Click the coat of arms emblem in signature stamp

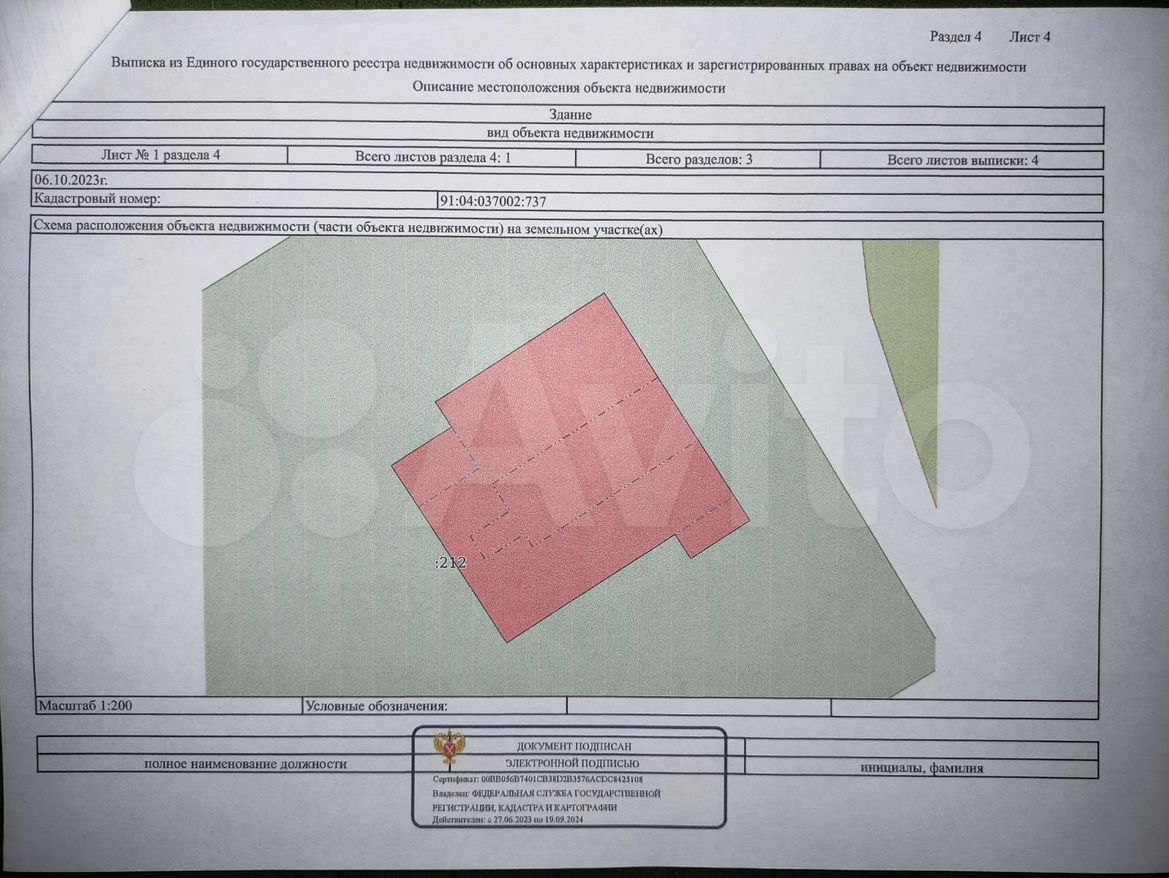click(448, 748)
